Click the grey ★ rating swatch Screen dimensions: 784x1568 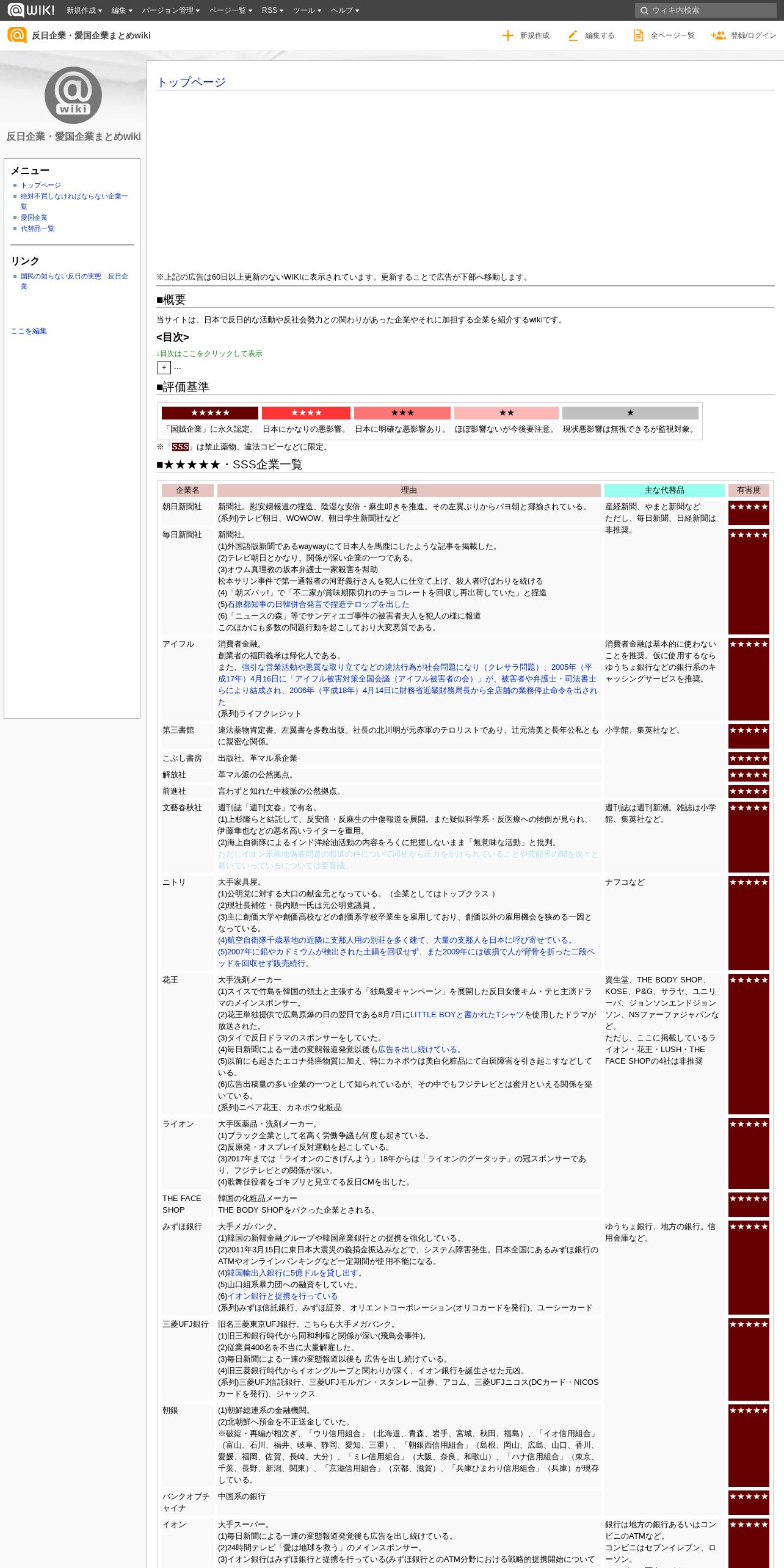630,413
